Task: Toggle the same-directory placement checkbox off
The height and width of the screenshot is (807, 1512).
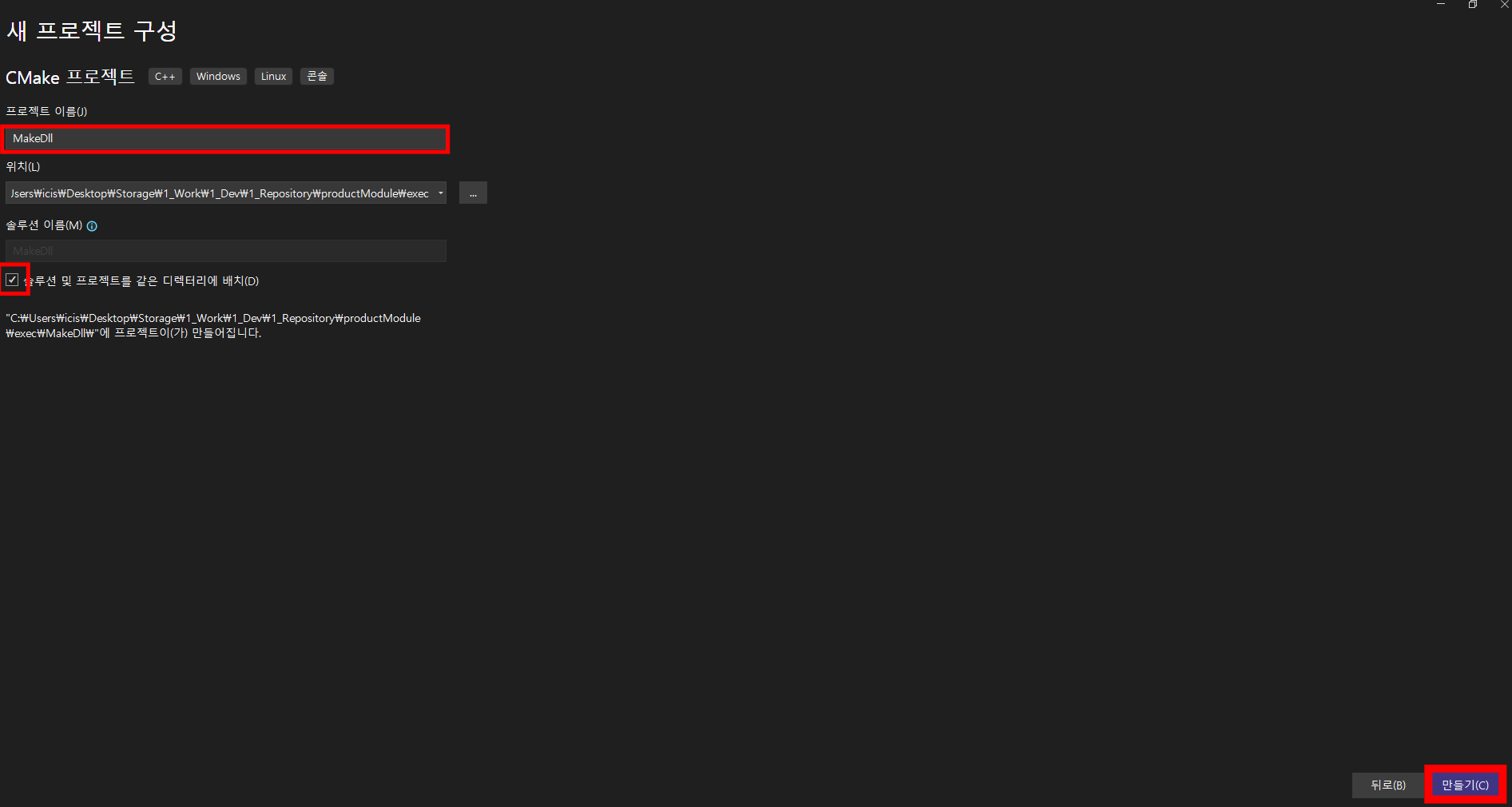Action: [13, 280]
